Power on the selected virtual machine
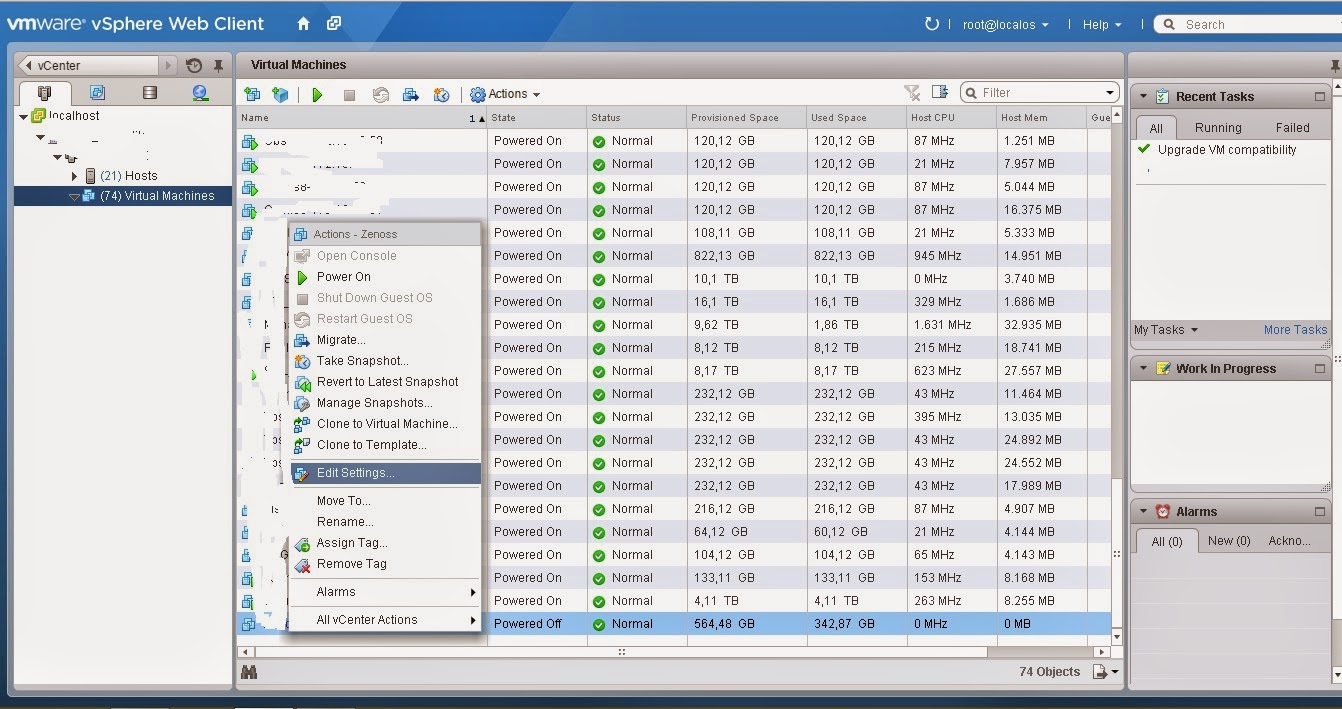The image size is (1342, 709). [318, 92]
